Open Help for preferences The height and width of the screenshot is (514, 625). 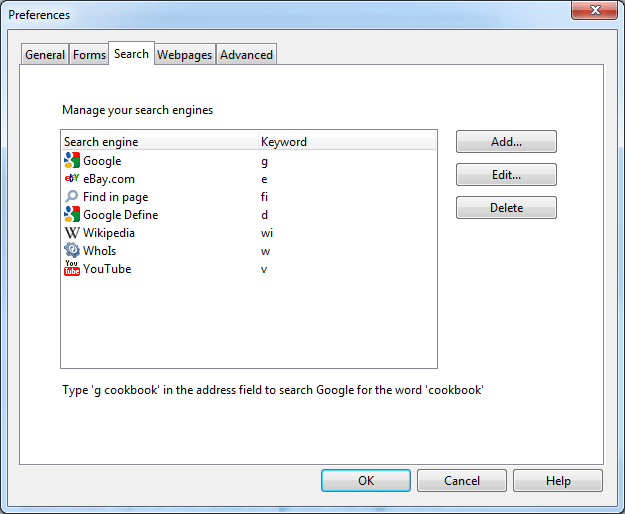(558, 481)
